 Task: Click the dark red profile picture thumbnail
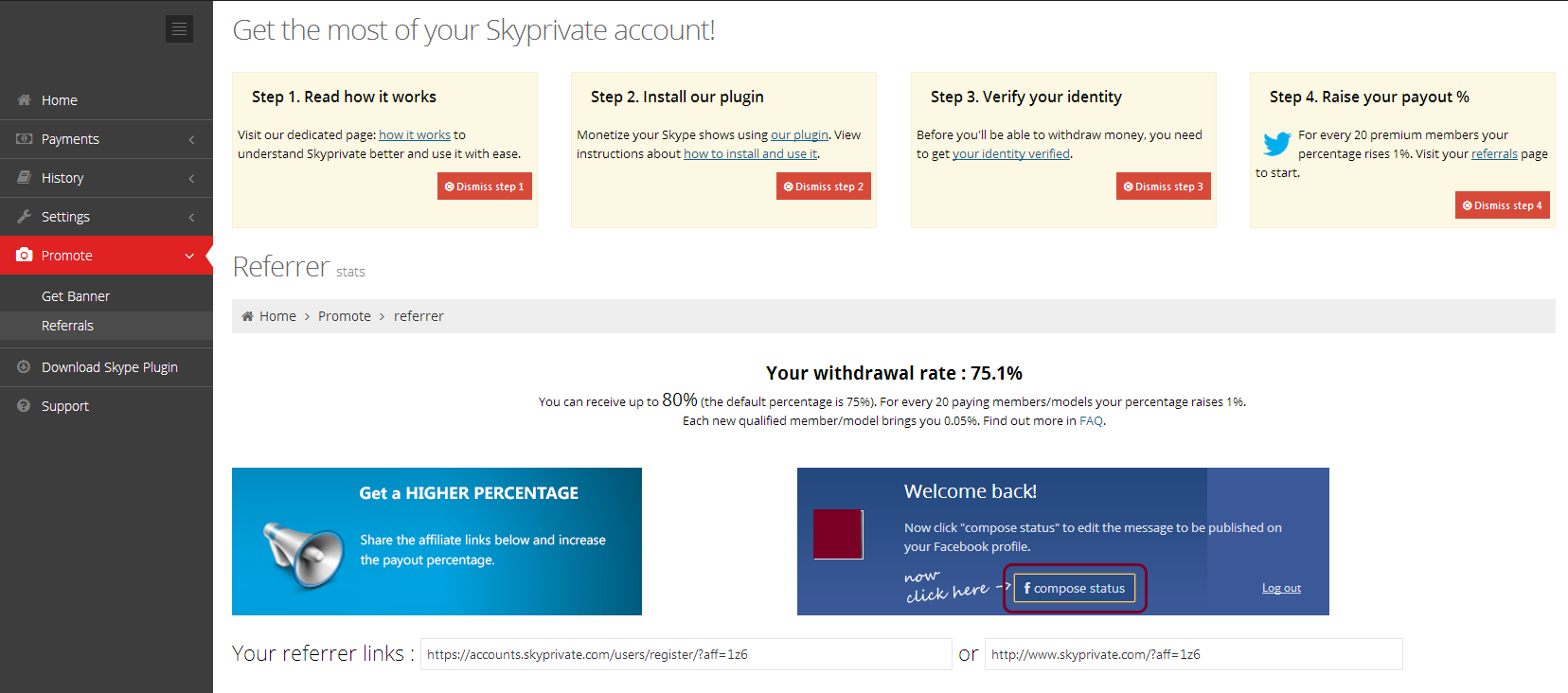[x=838, y=534]
